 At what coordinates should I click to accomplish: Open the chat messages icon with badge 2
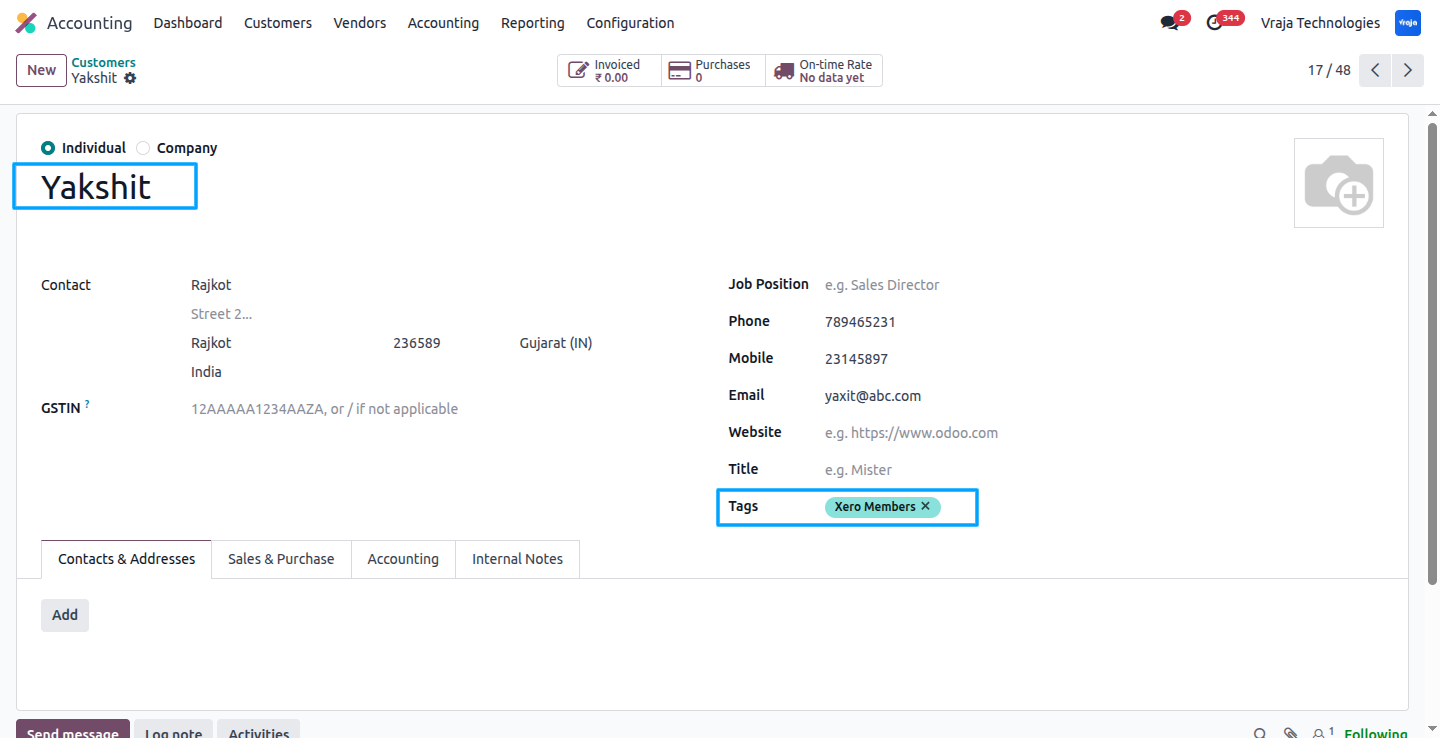[x=1170, y=23]
